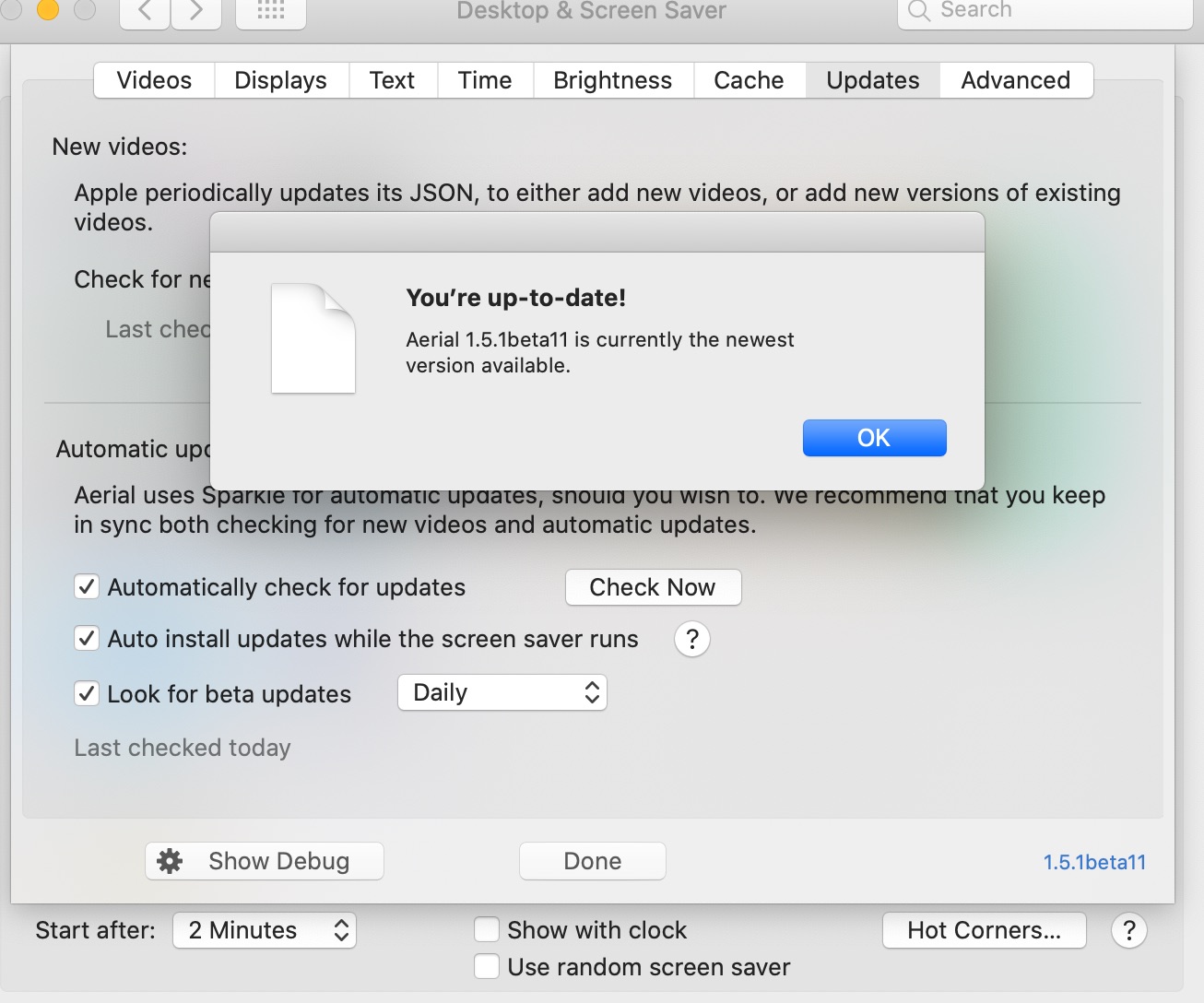The image size is (1204, 1003).
Task: Click the Done button
Action: point(593,861)
